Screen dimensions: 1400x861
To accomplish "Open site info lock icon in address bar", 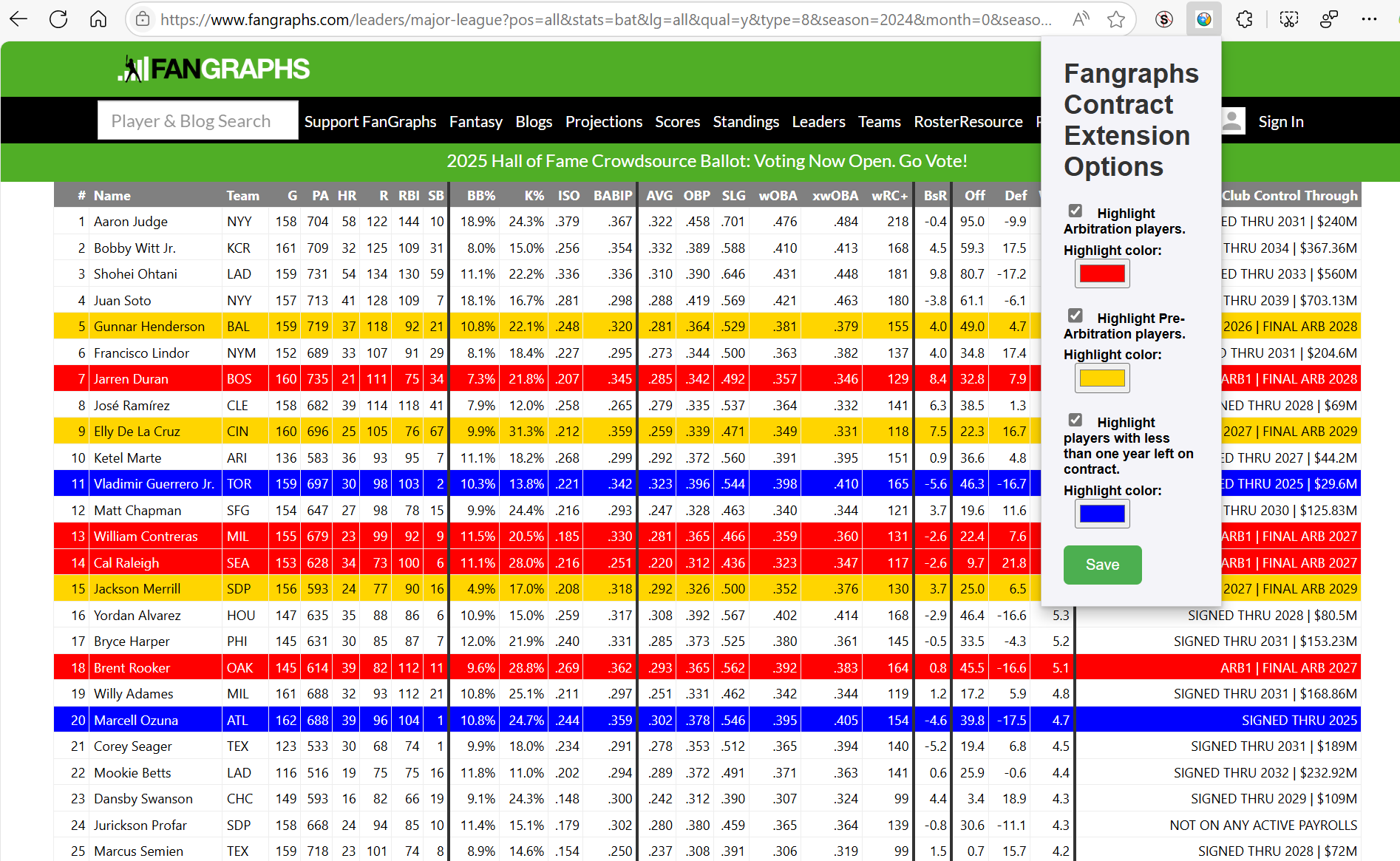I will pyautogui.click(x=143, y=19).
